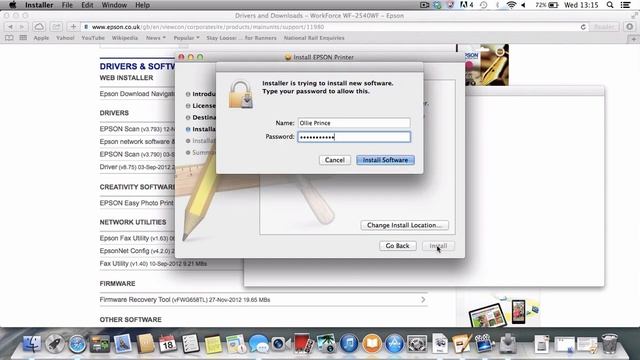The image size is (640, 360).
Task: Click Go Back in installer window
Action: pos(397,246)
